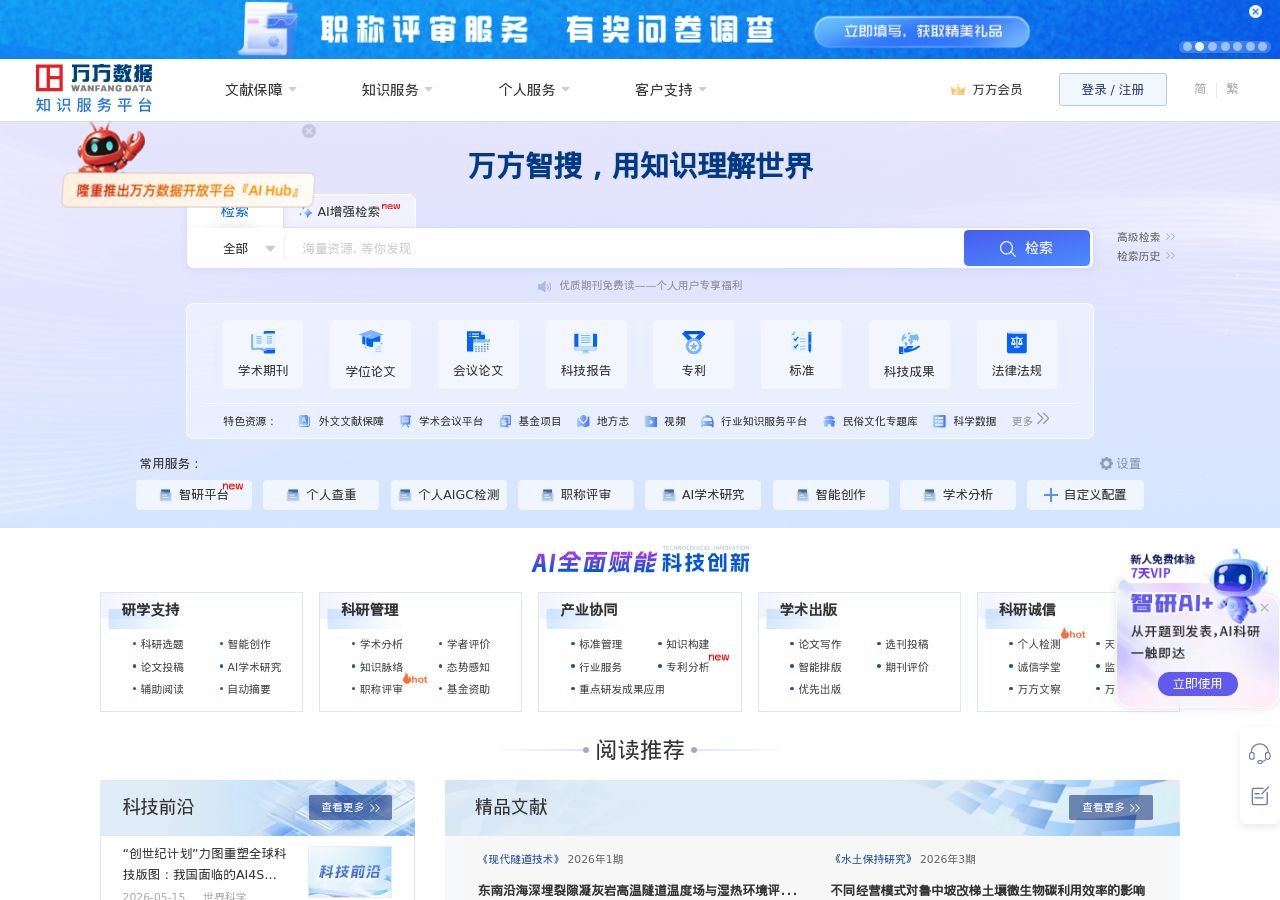The height and width of the screenshot is (900, 1280).
Task: Open 个人AIGC检测 service
Action: [x=448, y=495]
